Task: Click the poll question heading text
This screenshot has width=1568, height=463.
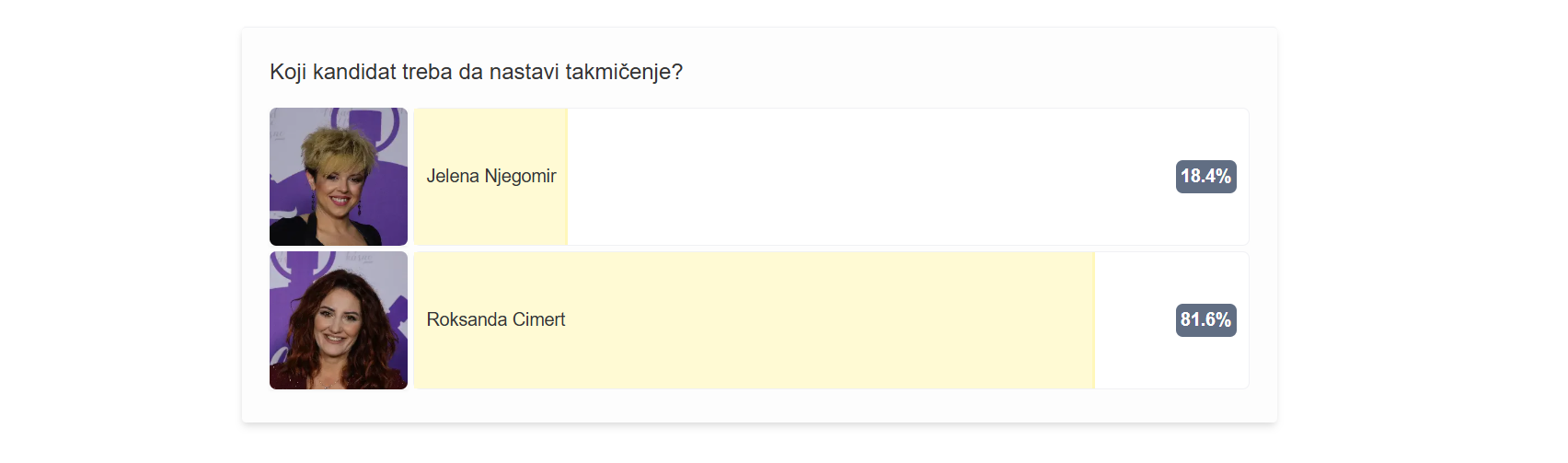Action: (476, 72)
